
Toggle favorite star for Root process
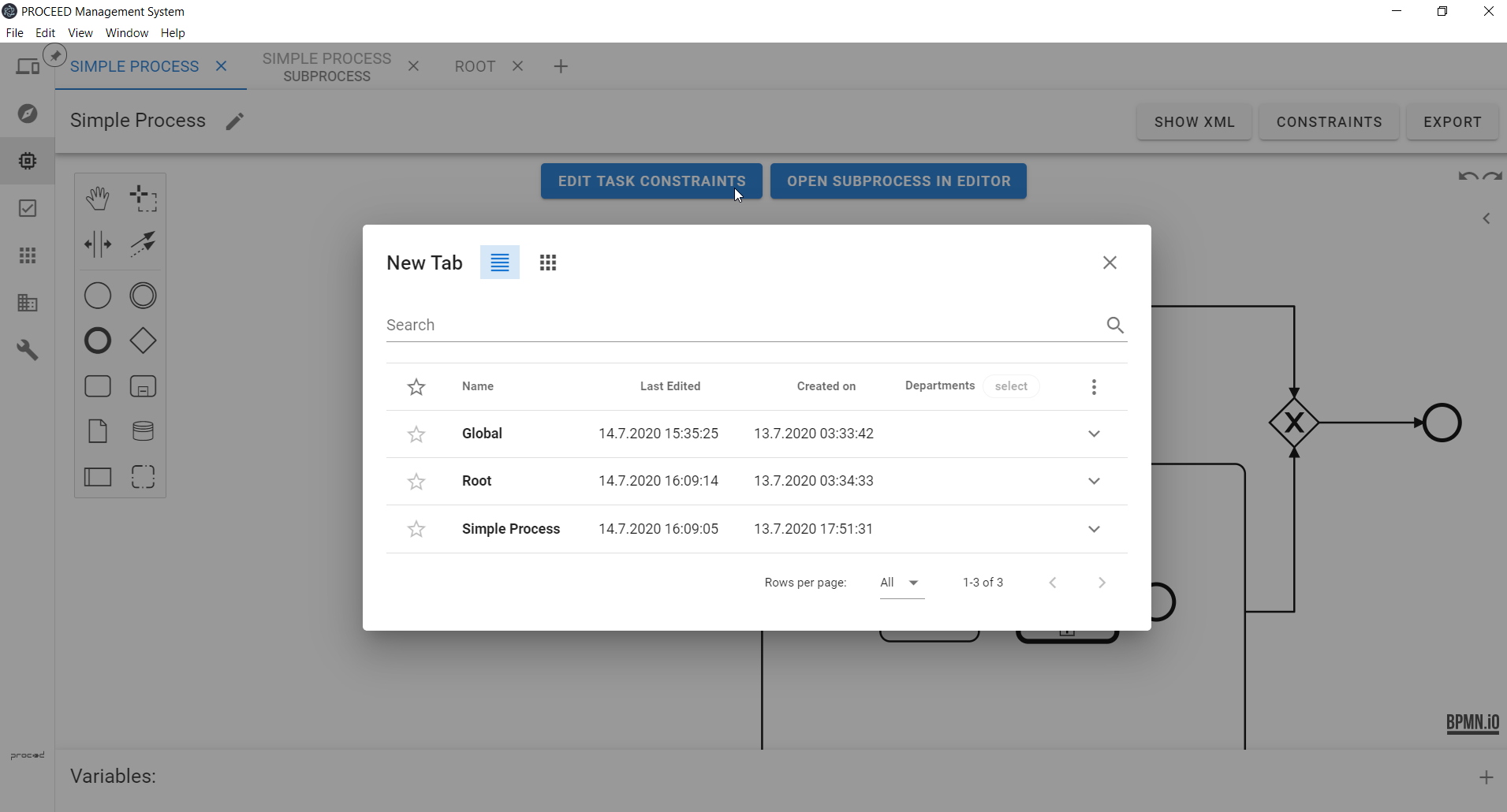pyautogui.click(x=416, y=482)
